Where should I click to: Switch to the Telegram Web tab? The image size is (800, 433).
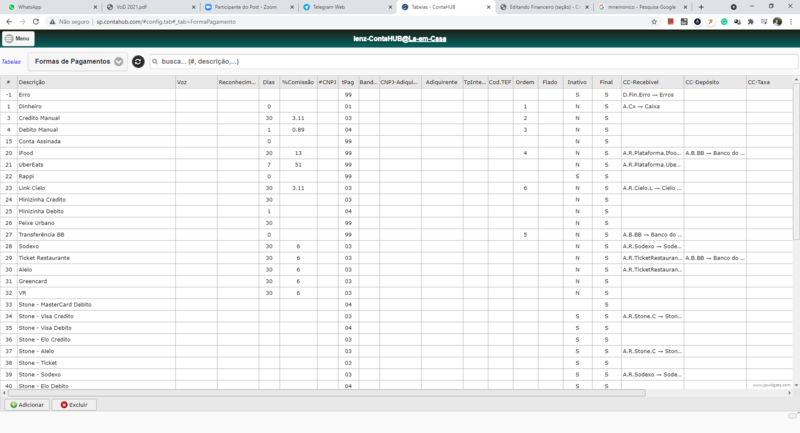point(346,7)
